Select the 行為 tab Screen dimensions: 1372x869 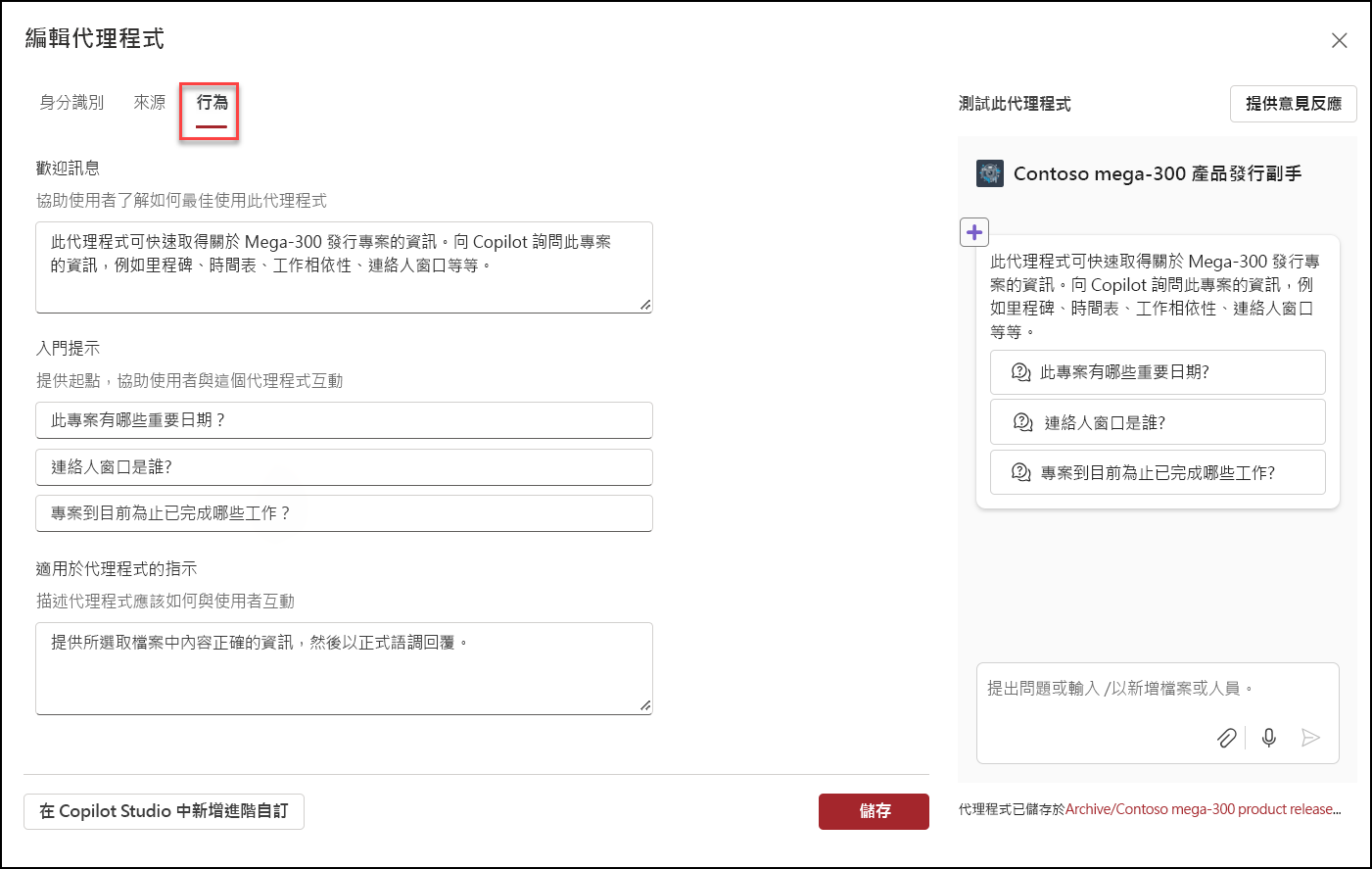pyautogui.click(x=212, y=103)
